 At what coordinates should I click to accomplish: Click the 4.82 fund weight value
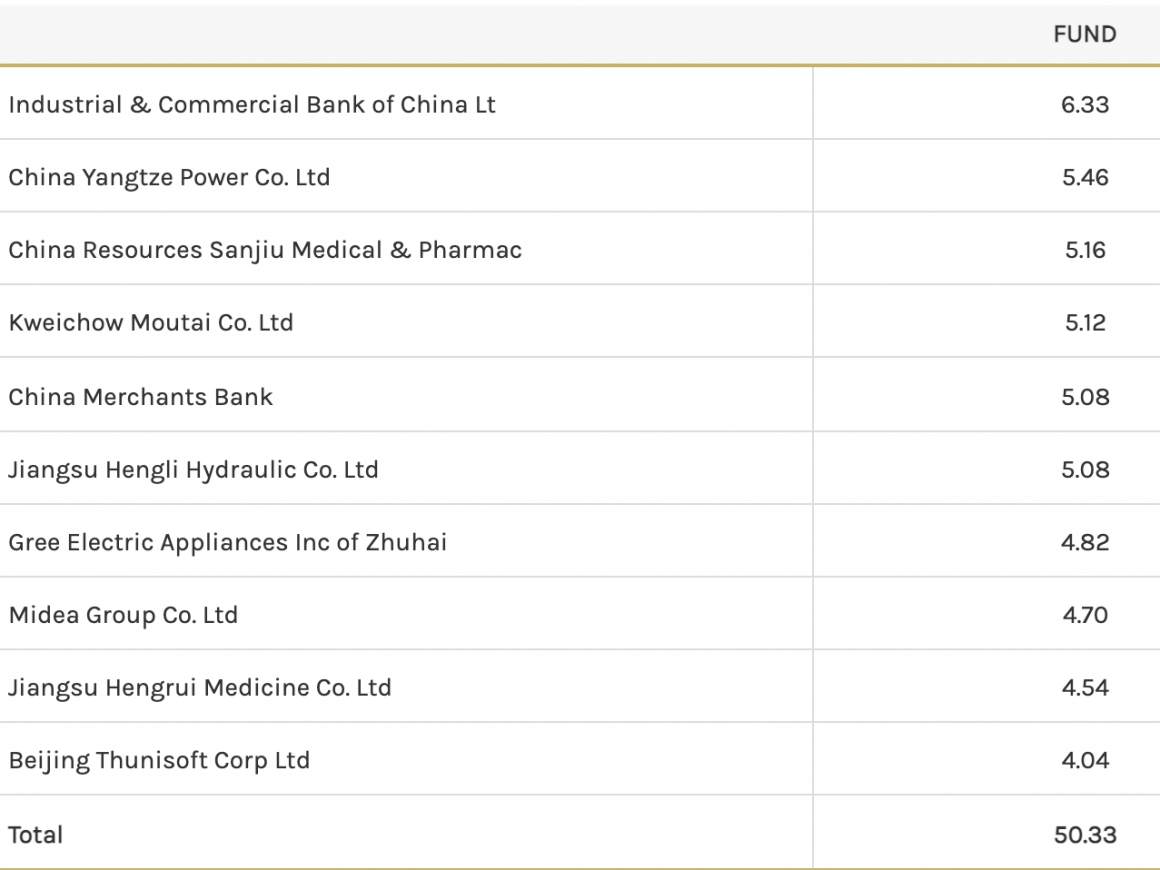pos(1085,542)
